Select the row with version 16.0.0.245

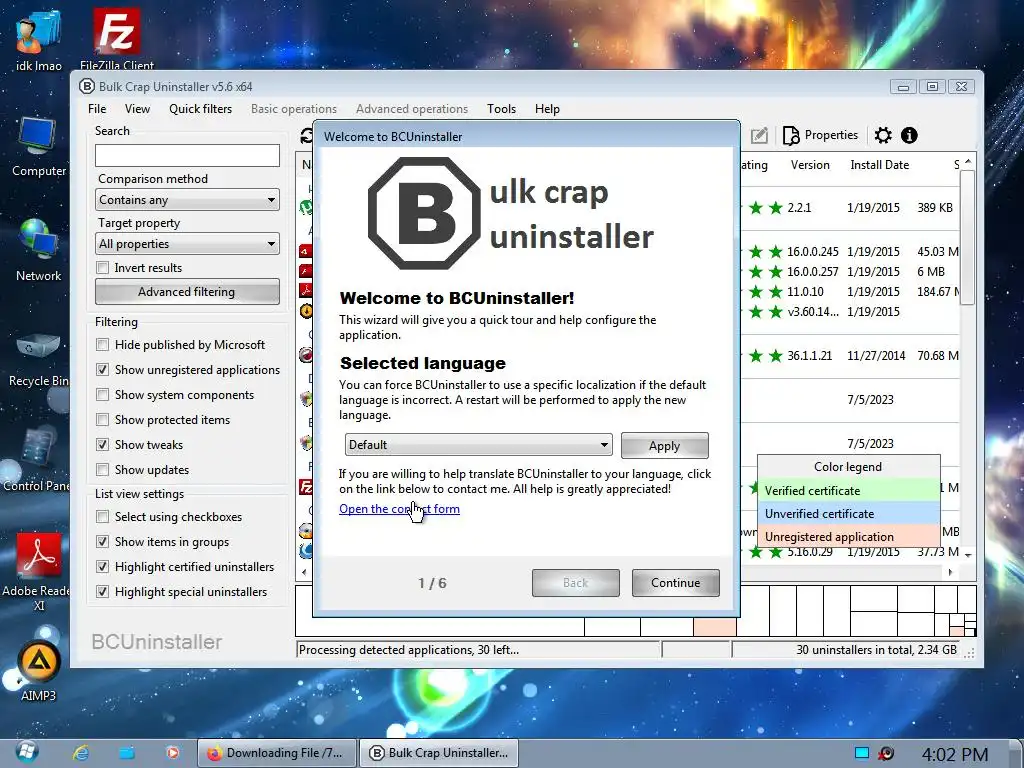[850, 251]
